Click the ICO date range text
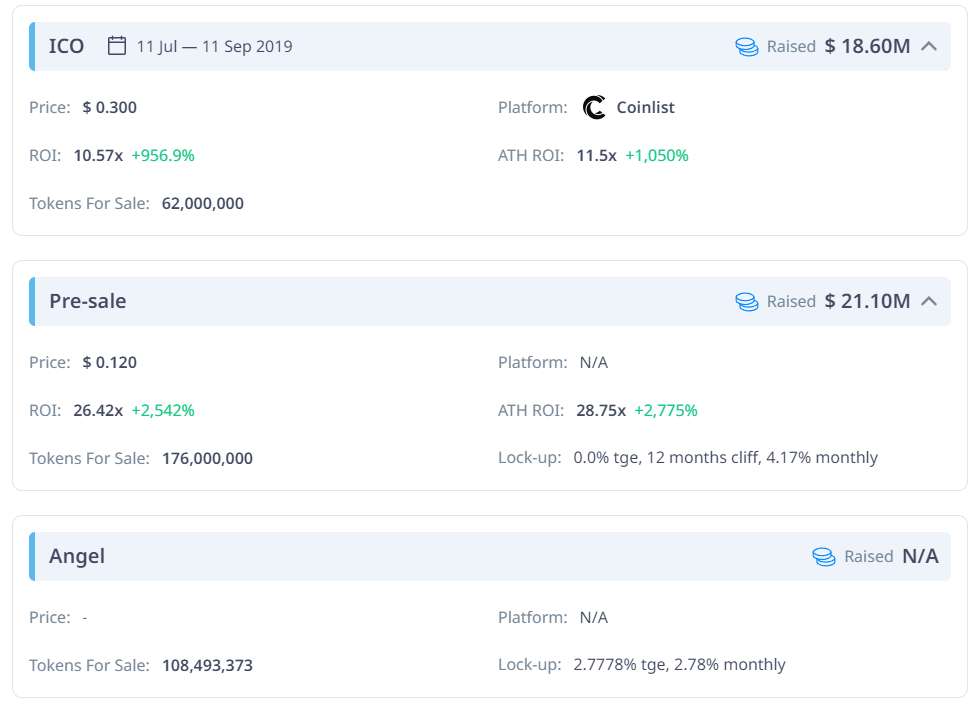 click(x=214, y=47)
